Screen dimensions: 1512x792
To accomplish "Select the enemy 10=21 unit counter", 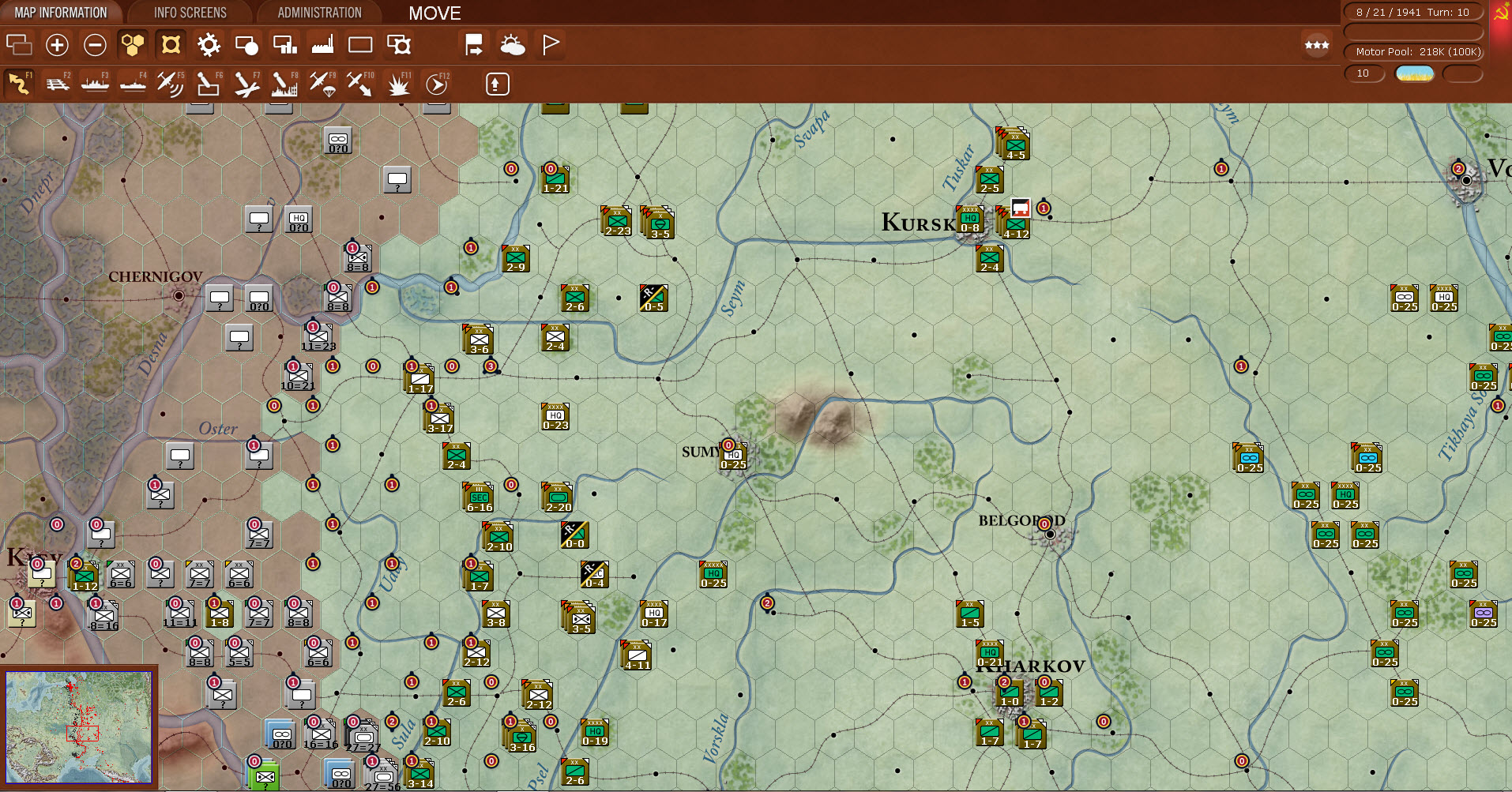I will [299, 377].
